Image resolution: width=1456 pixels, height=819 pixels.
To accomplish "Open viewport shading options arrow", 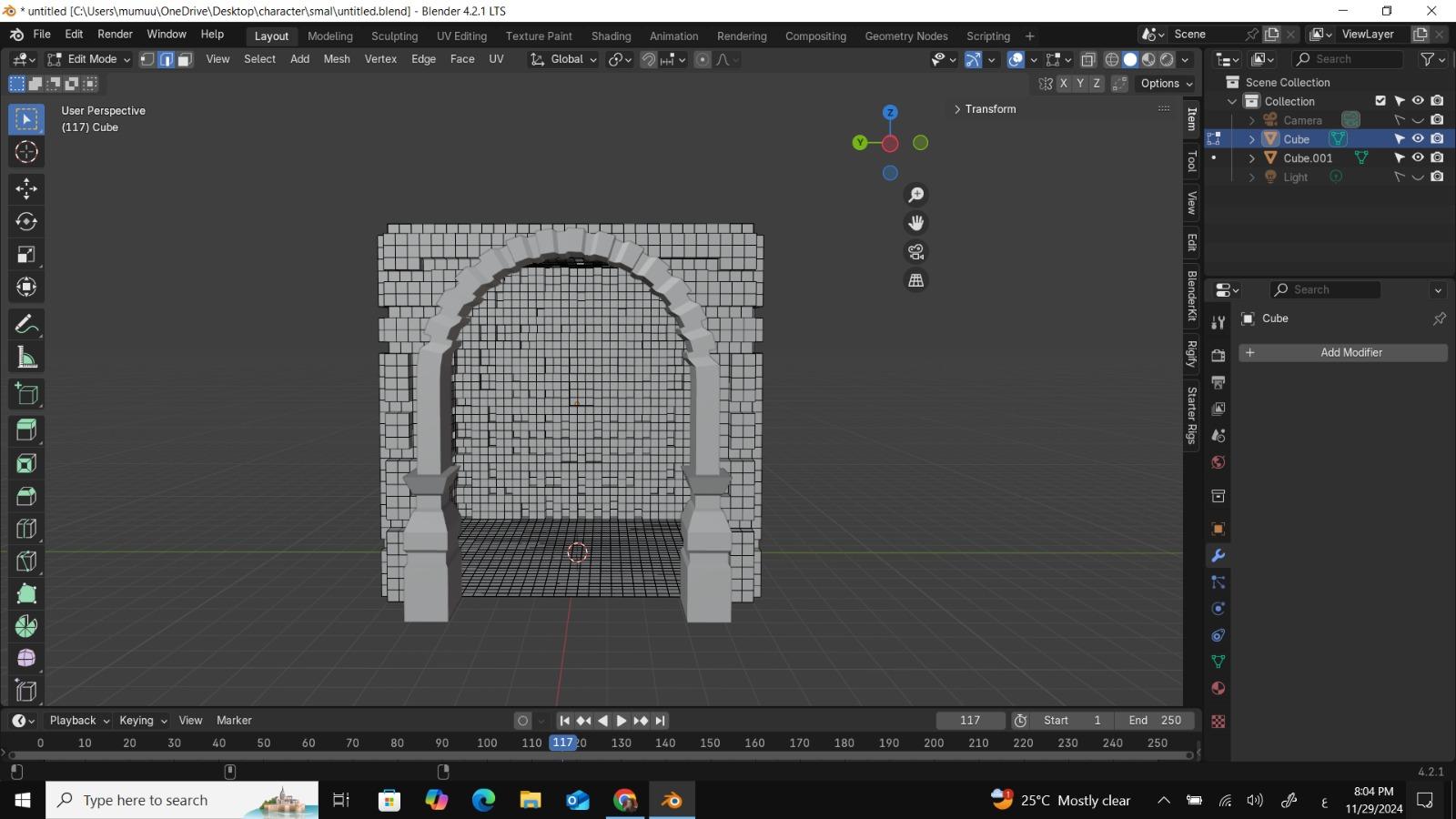I will [1186, 59].
